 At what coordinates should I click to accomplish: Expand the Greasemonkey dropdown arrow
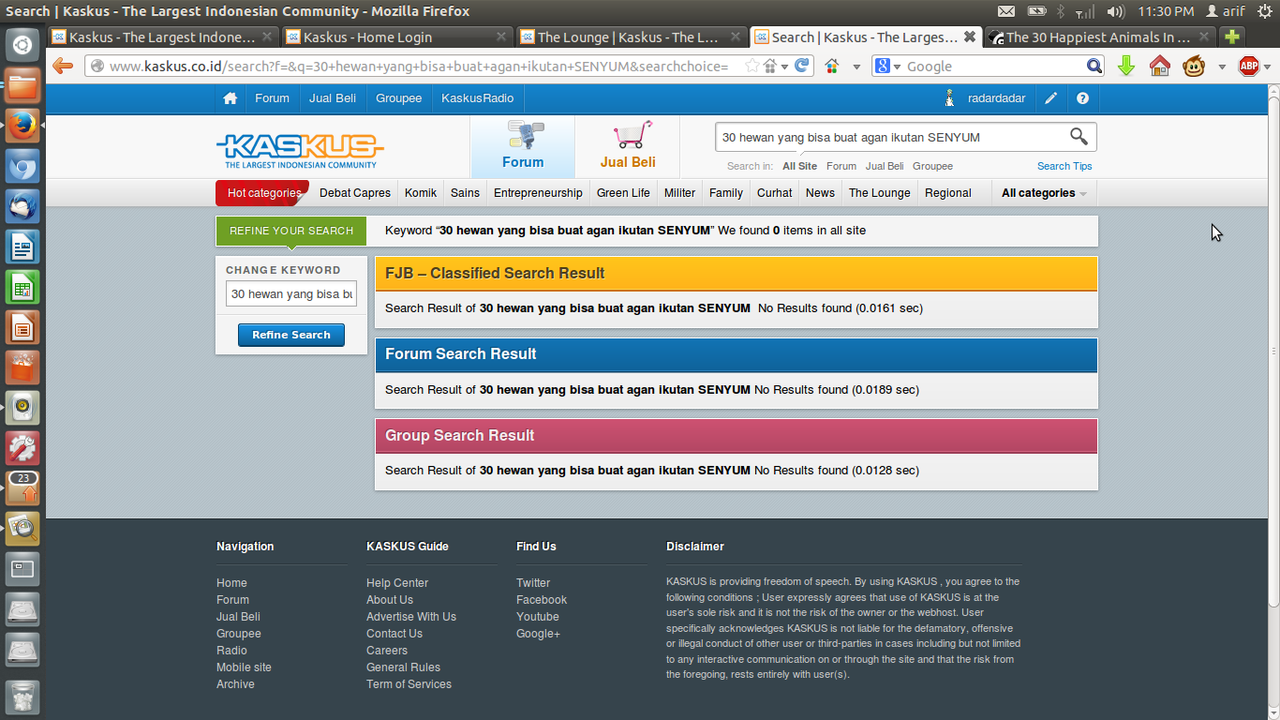pos(1222,67)
